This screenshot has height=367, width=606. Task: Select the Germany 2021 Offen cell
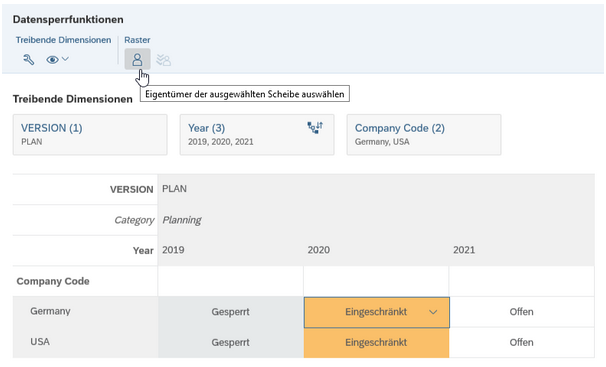click(522, 312)
